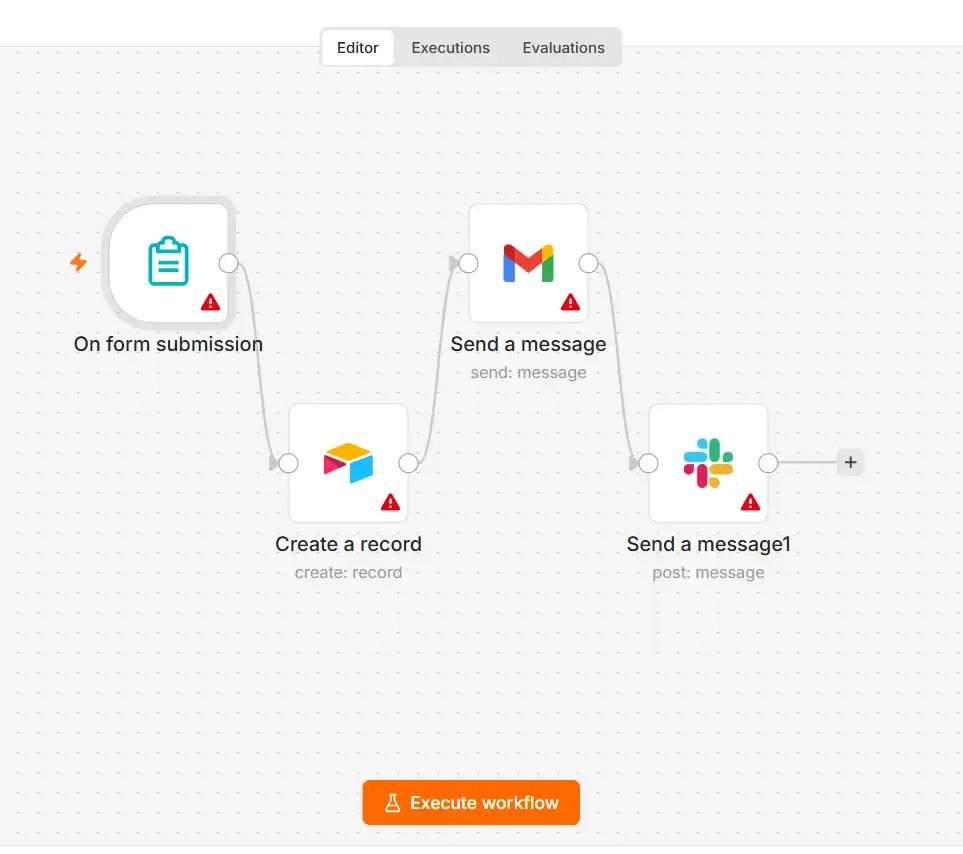Switch to the Evaluations tab

tap(563, 47)
